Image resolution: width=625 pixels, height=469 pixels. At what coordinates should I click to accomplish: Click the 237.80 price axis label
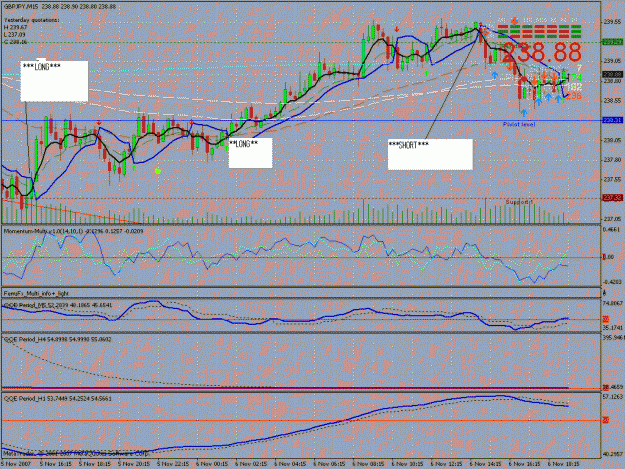click(613, 160)
